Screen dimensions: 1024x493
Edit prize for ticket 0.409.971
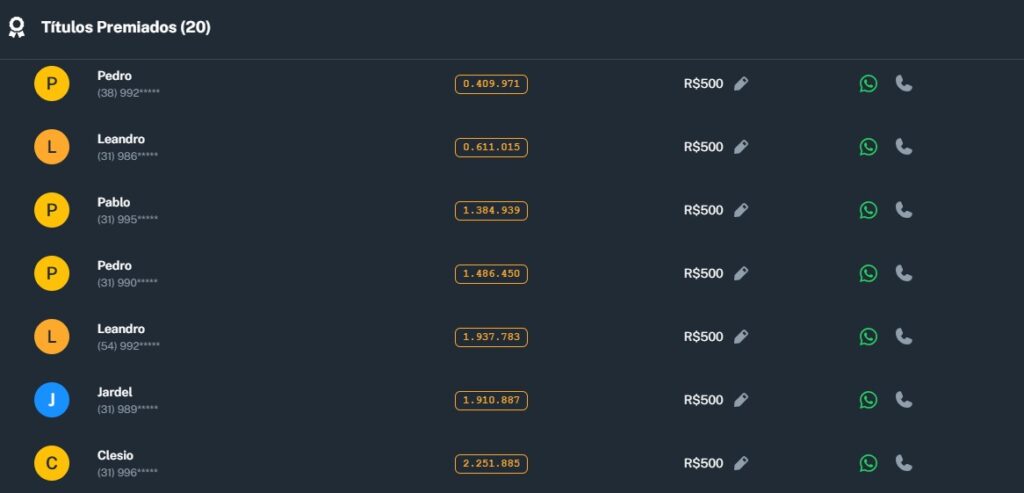pos(741,84)
